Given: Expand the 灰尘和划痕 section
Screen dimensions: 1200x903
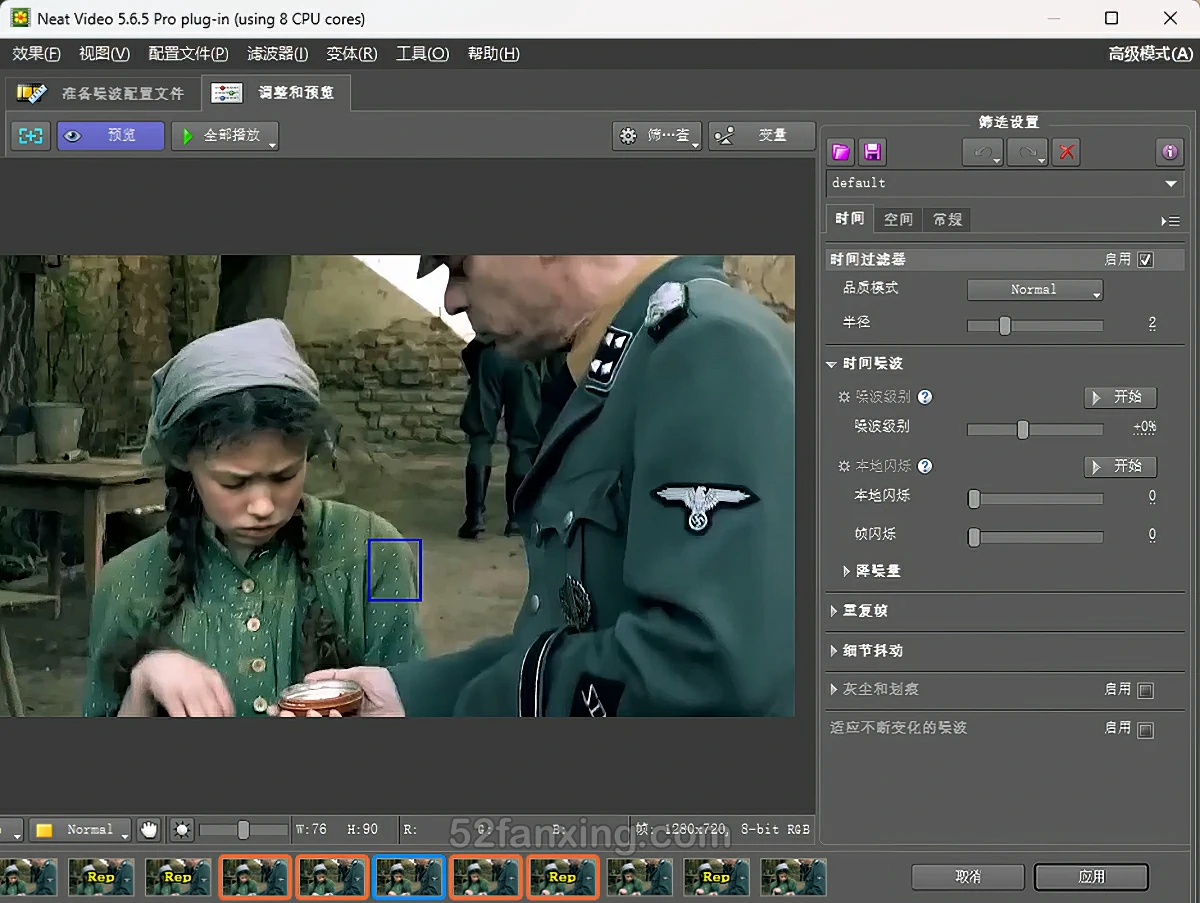Looking at the screenshot, I should 832,690.
